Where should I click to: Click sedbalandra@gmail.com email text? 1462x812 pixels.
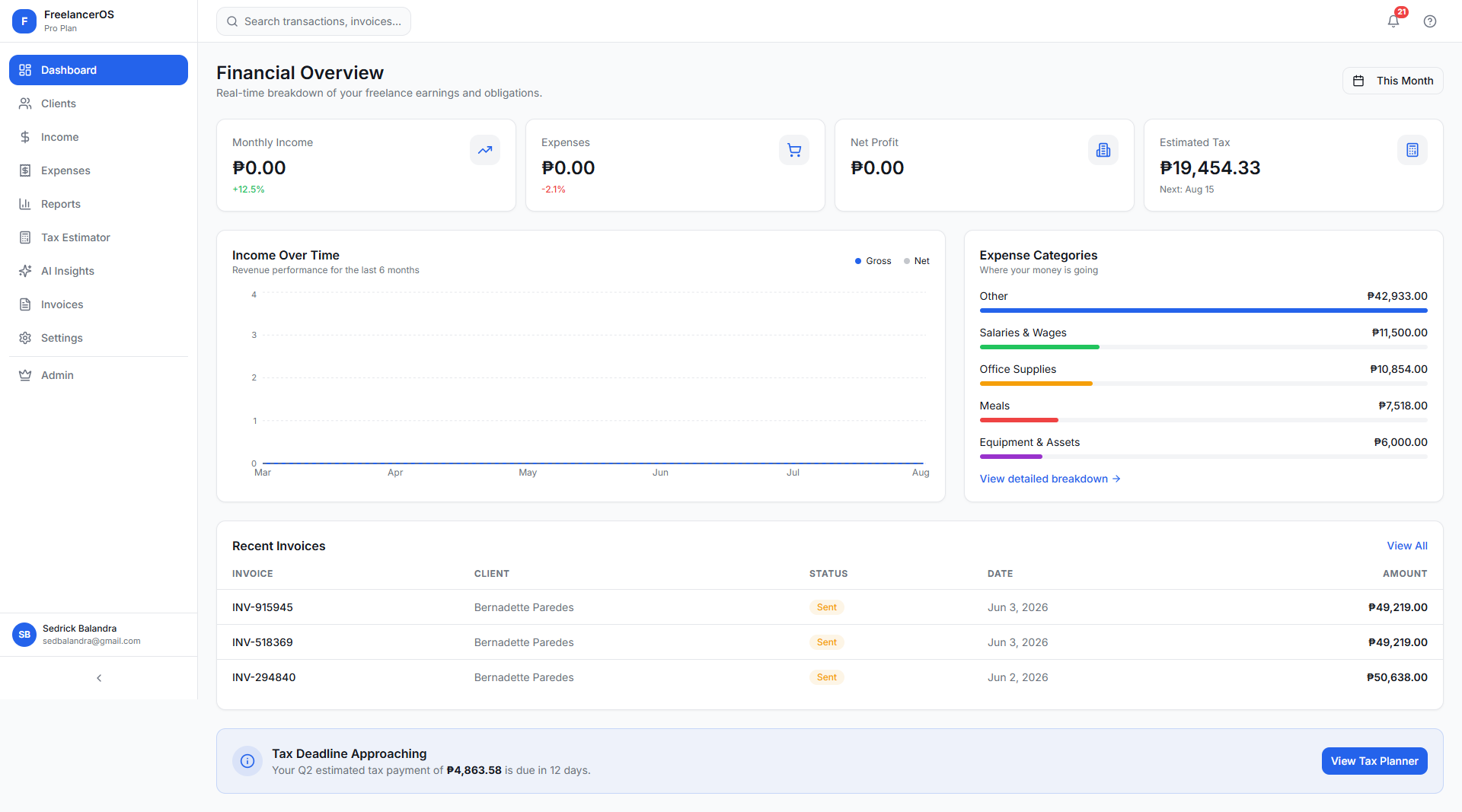click(x=91, y=641)
